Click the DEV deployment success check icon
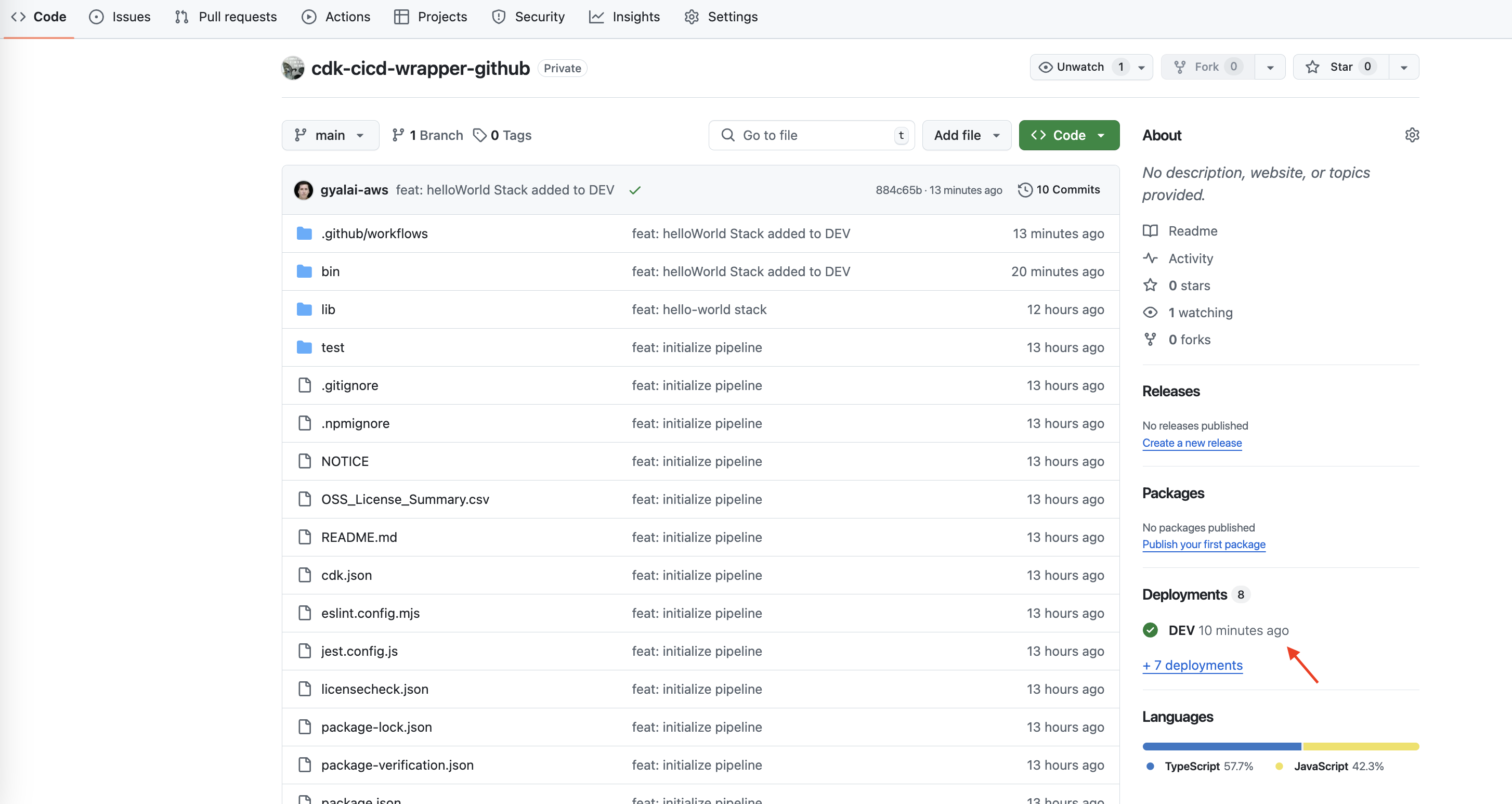 point(1150,630)
